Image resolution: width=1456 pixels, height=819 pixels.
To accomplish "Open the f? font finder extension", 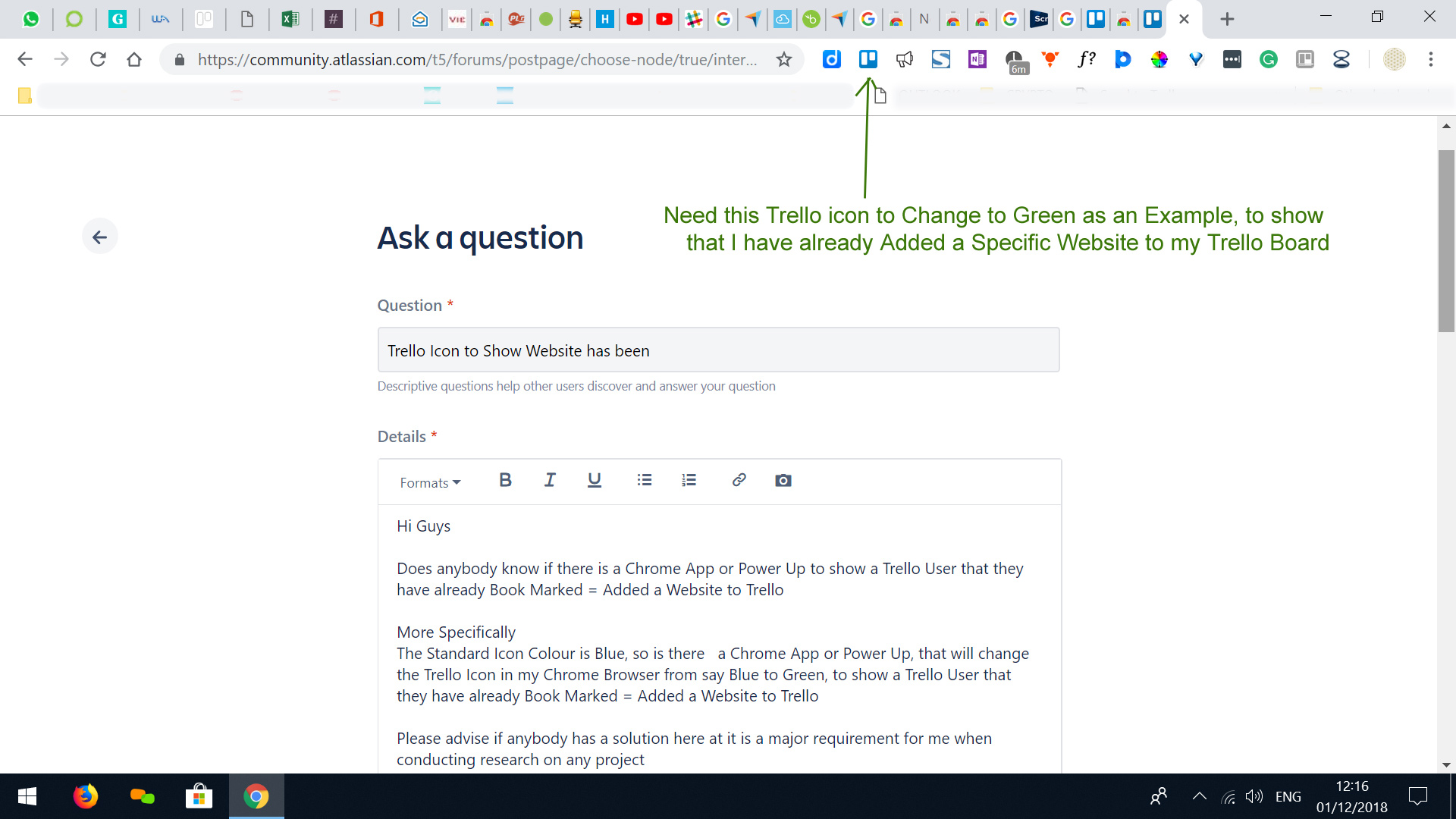I will 1087,59.
